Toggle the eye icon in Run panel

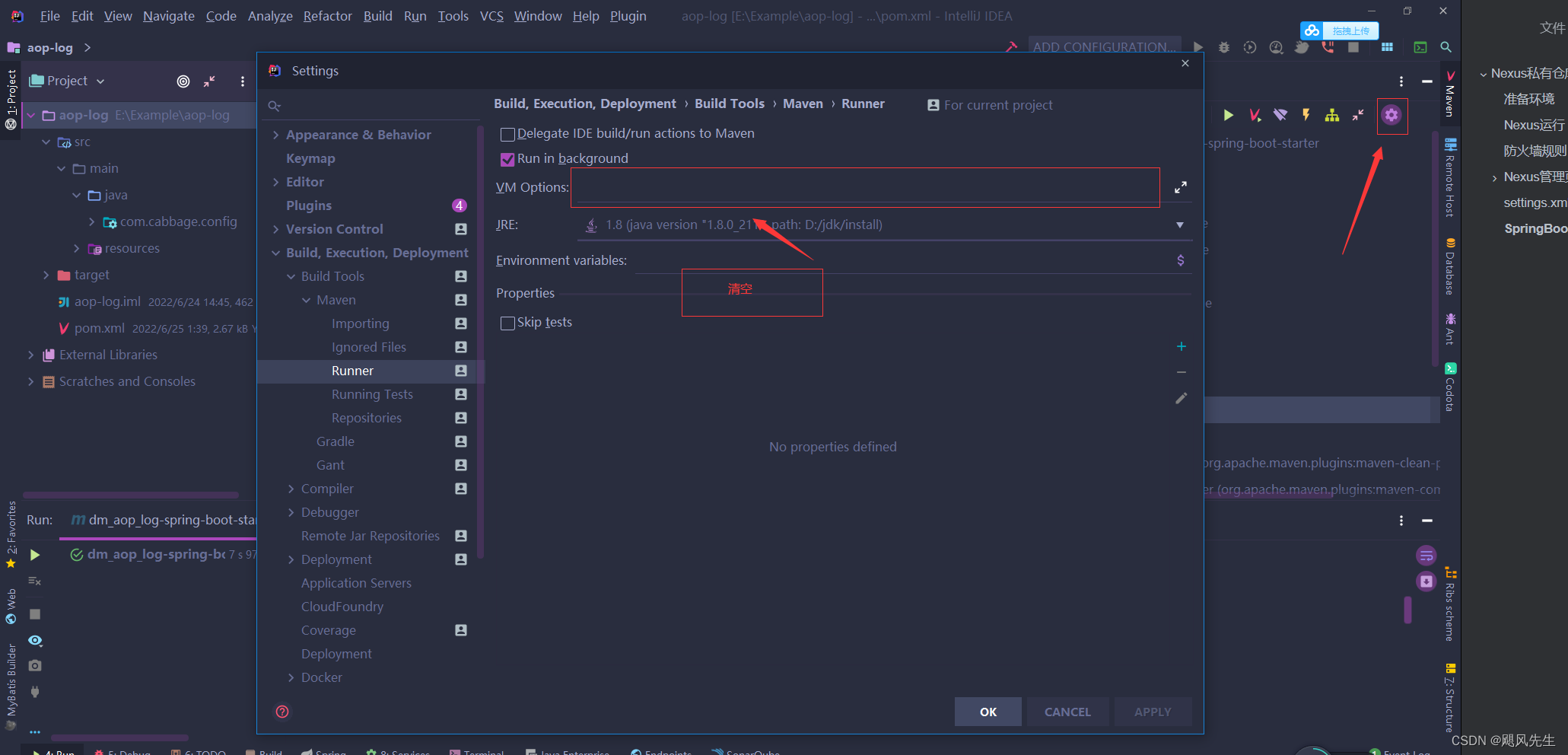pyautogui.click(x=35, y=640)
